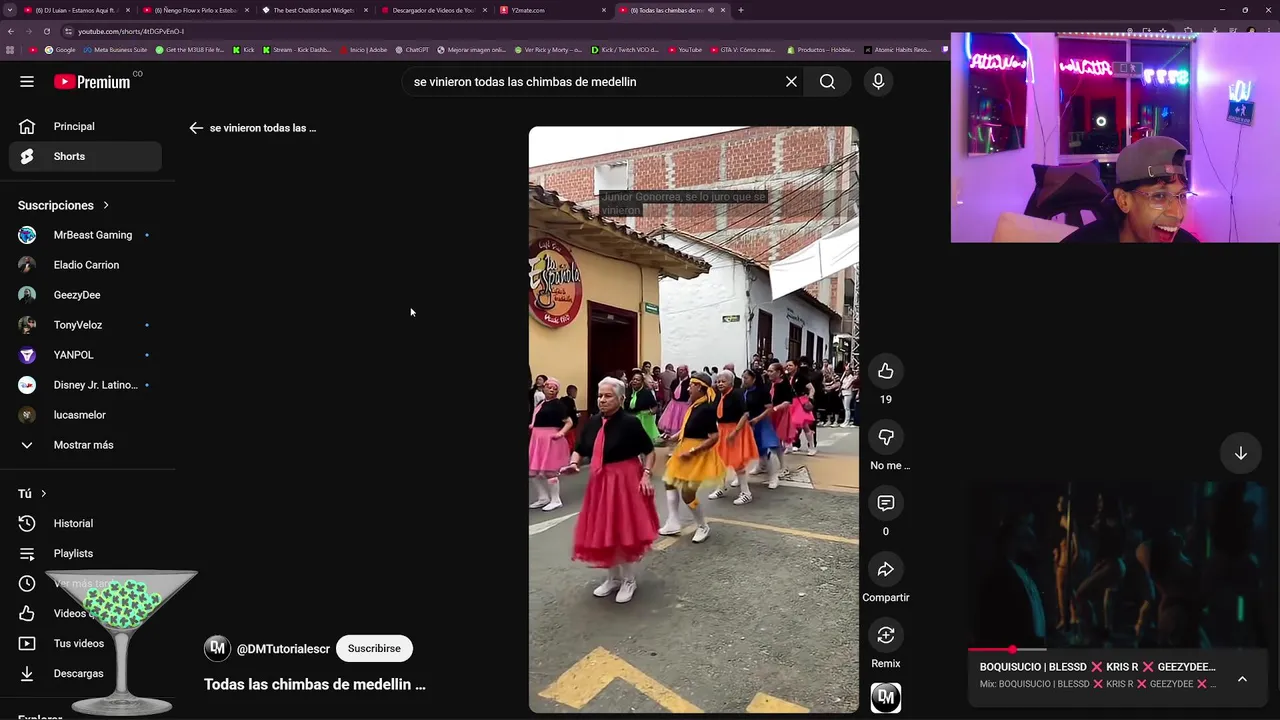1280x720 pixels.
Task: Open the YouTube hamburger guide menu
Action: click(x=27, y=82)
